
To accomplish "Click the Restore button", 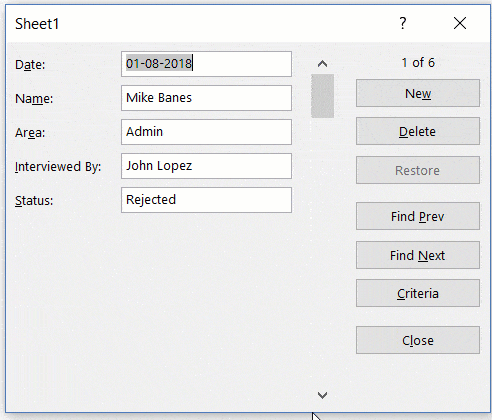I will coord(418,170).
